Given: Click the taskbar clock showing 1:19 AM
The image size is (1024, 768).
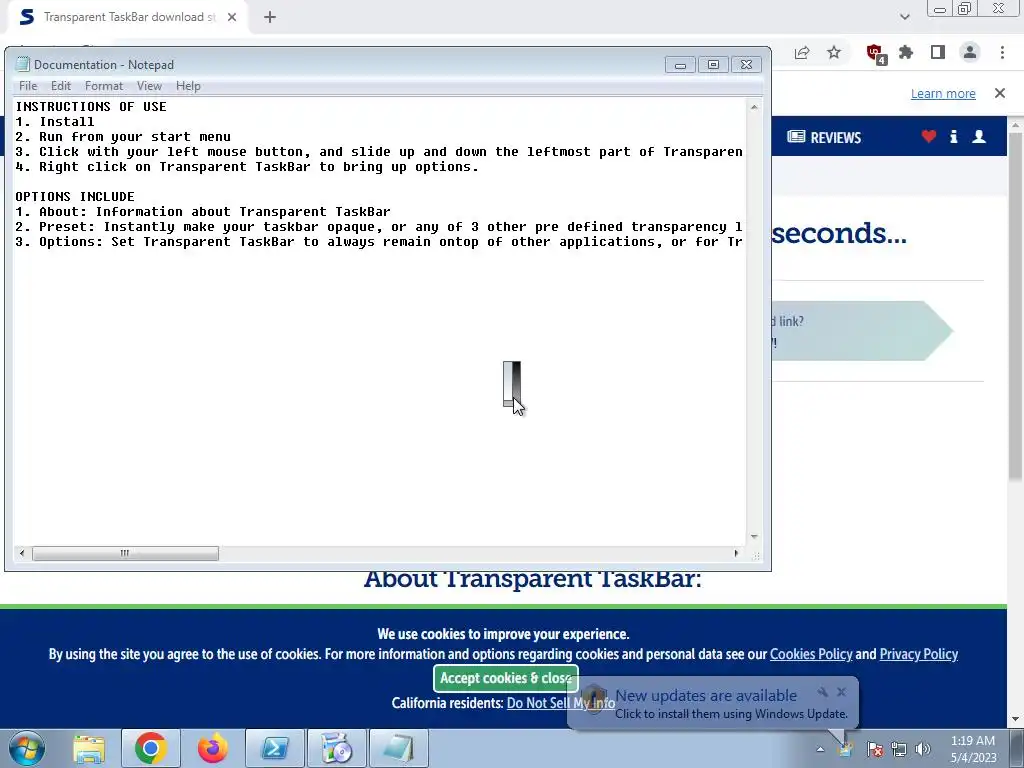Looking at the screenshot, I should coord(973,749).
